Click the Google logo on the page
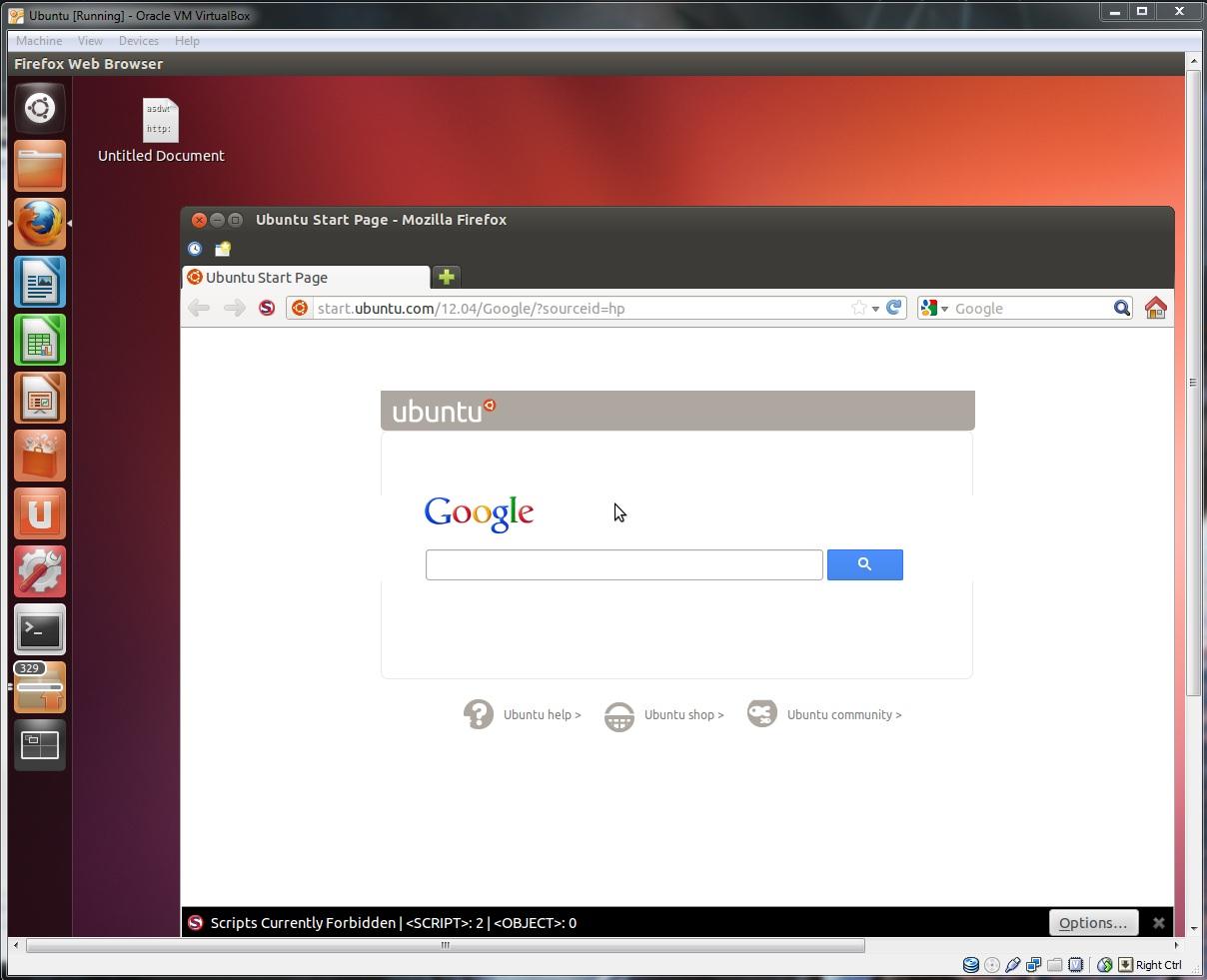This screenshot has height=980, width=1207. click(x=480, y=513)
